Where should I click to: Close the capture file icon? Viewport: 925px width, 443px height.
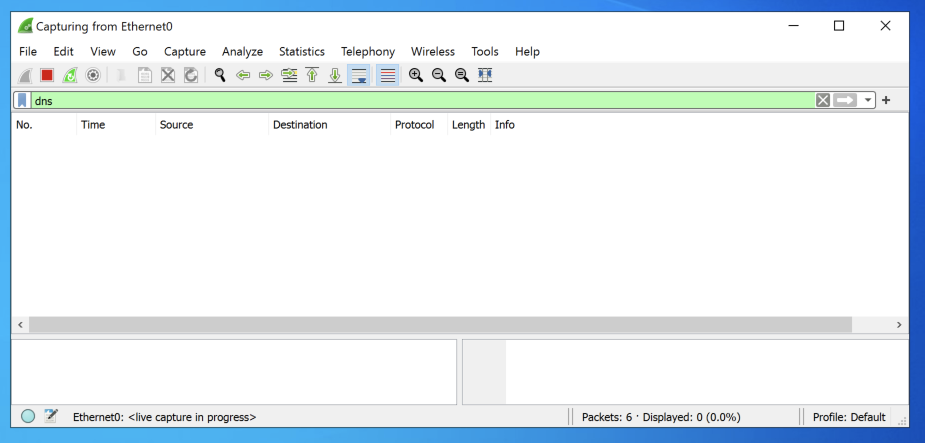coord(168,76)
